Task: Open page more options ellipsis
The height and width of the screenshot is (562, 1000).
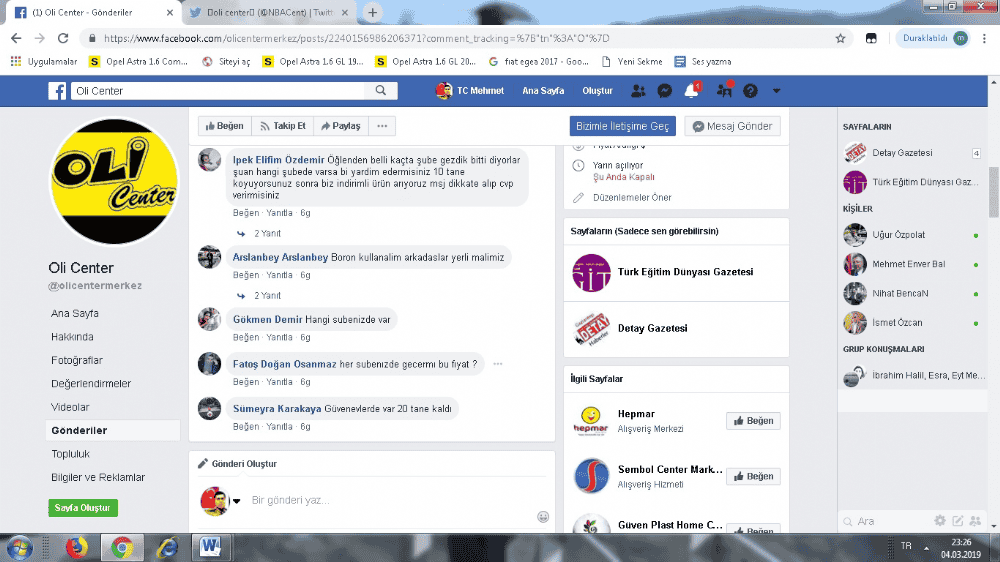Action: [x=382, y=126]
